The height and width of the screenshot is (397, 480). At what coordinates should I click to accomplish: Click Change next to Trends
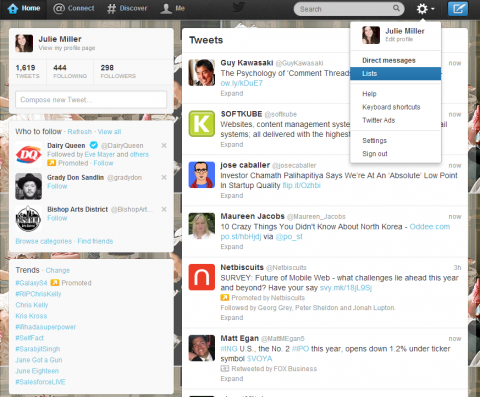click(58, 270)
